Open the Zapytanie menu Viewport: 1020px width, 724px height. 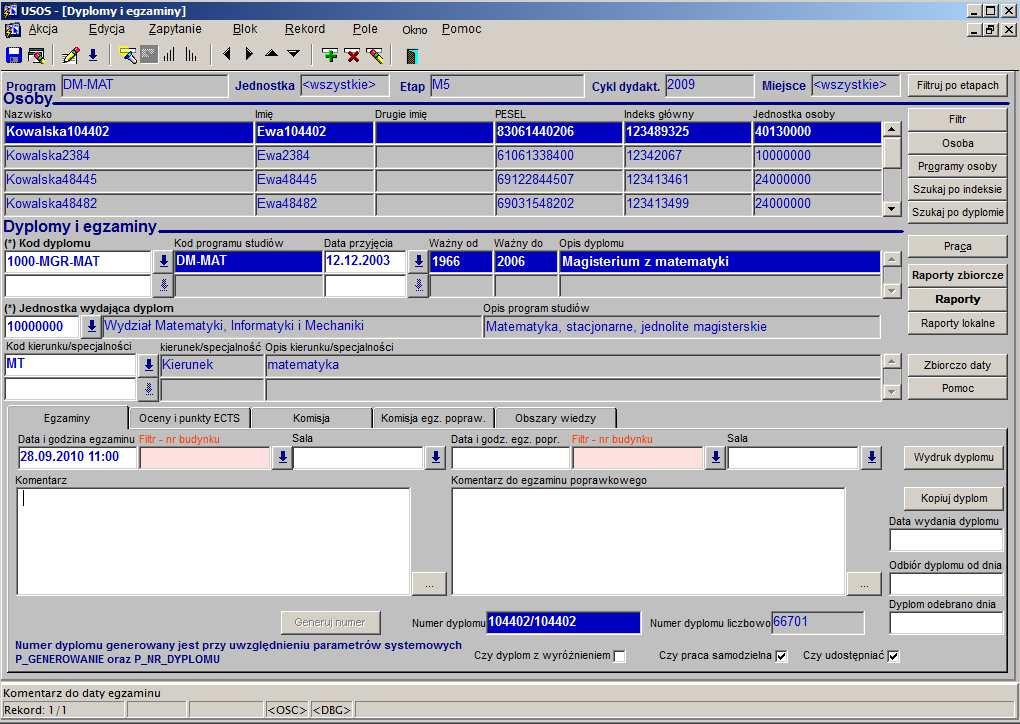175,29
